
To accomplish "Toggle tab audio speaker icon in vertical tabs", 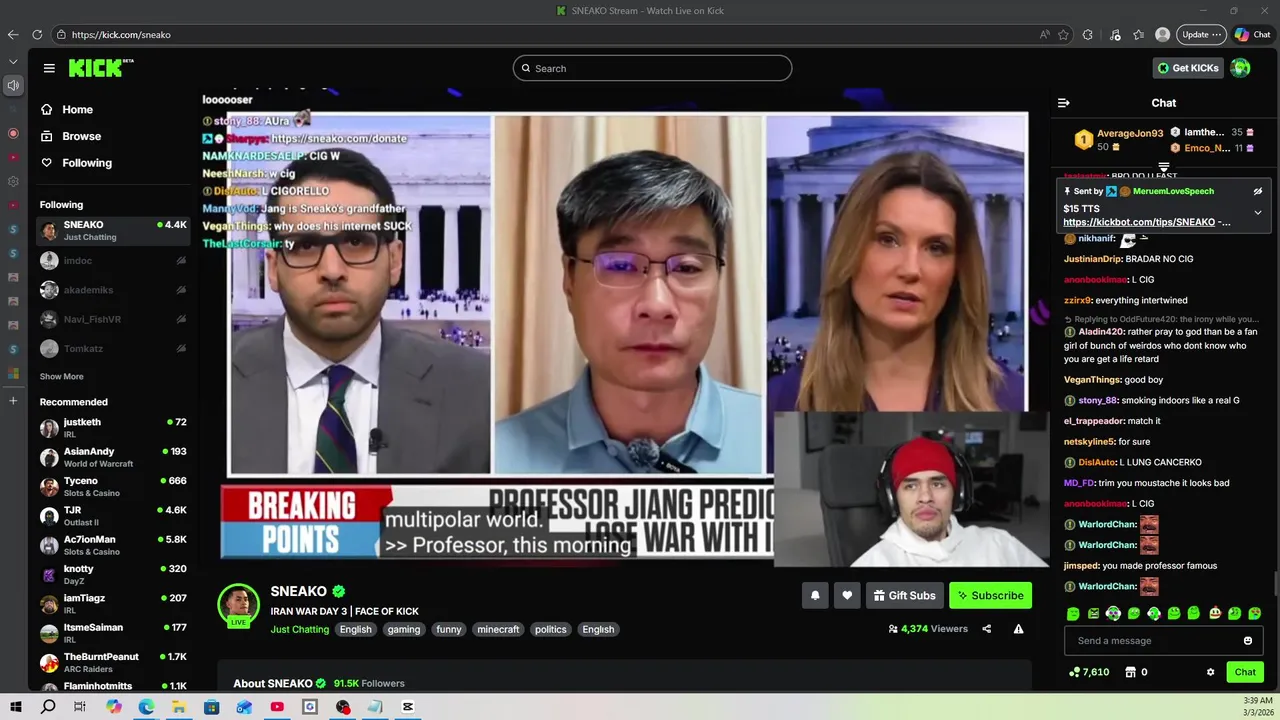I will (x=13, y=85).
